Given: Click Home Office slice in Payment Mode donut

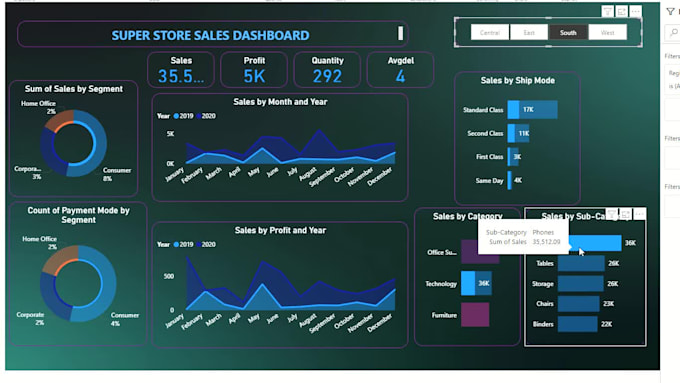Looking at the screenshot, I should click(59, 259).
